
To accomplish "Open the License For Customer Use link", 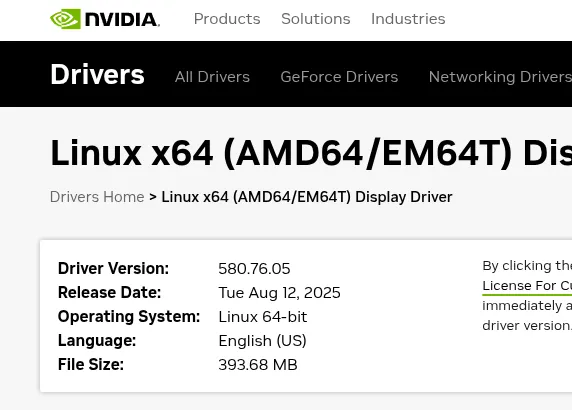I will 527,286.
